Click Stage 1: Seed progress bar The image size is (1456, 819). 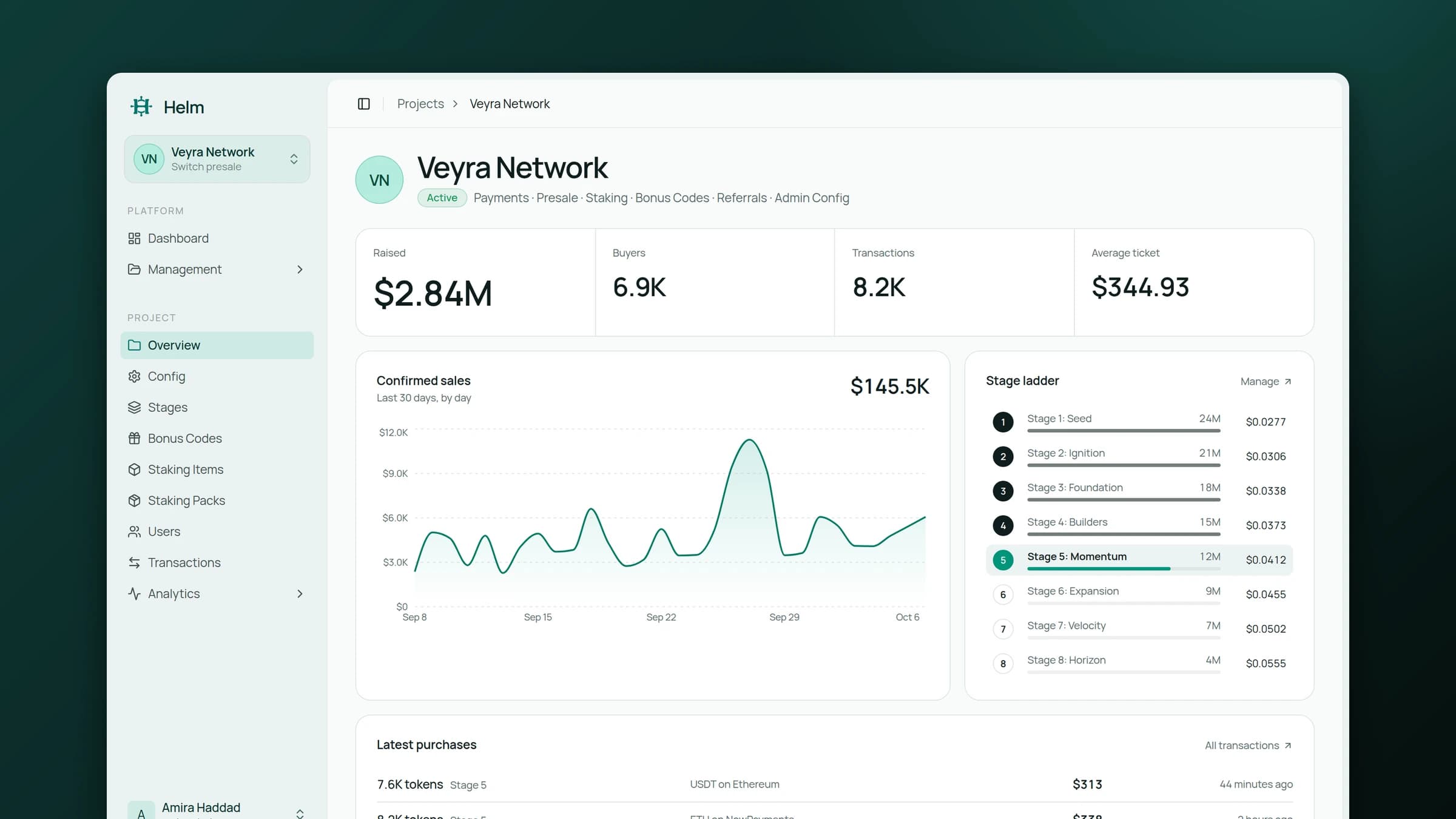[1124, 431]
